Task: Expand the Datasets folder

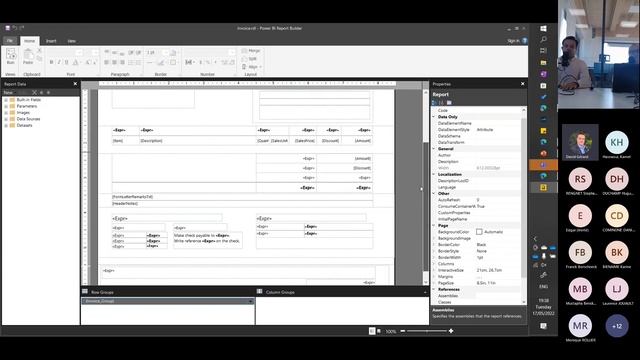Action: [x=6, y=125]
